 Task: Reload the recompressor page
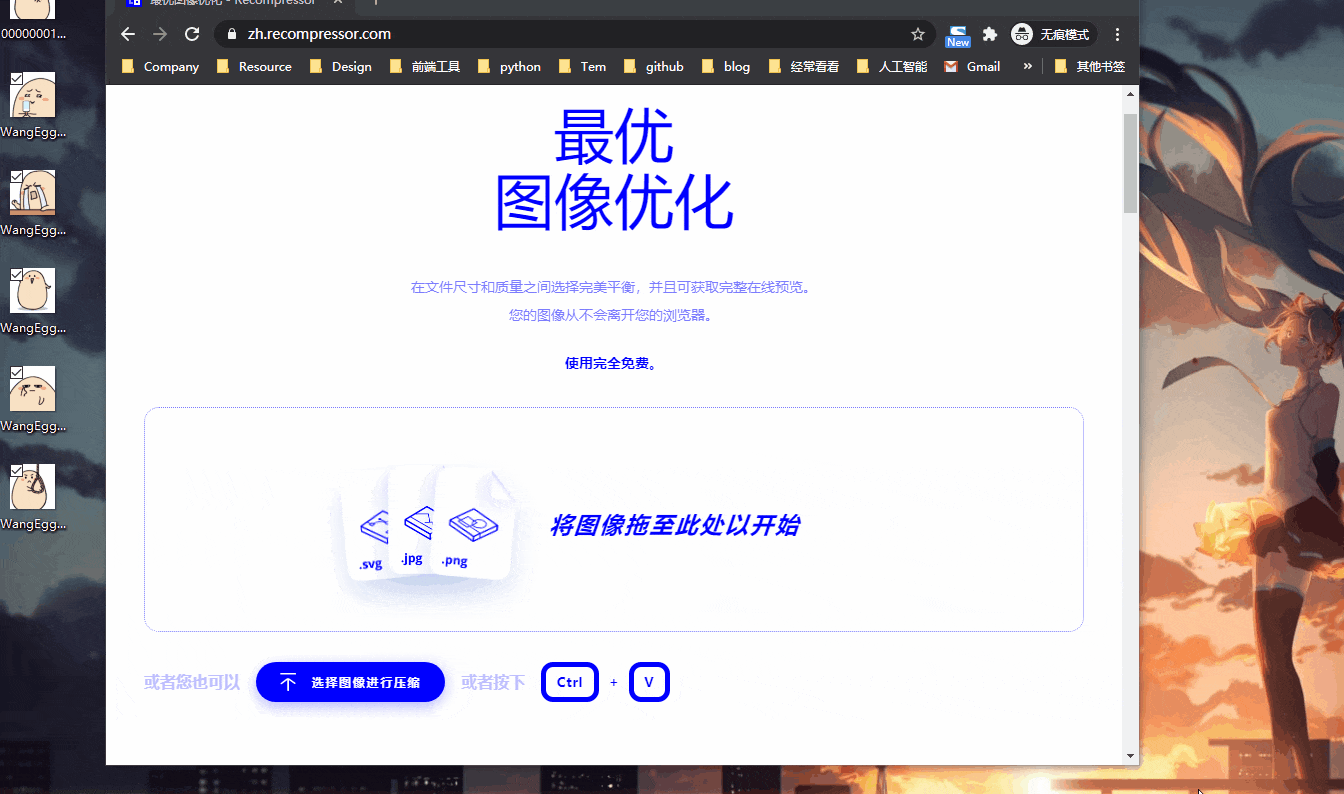192,34
